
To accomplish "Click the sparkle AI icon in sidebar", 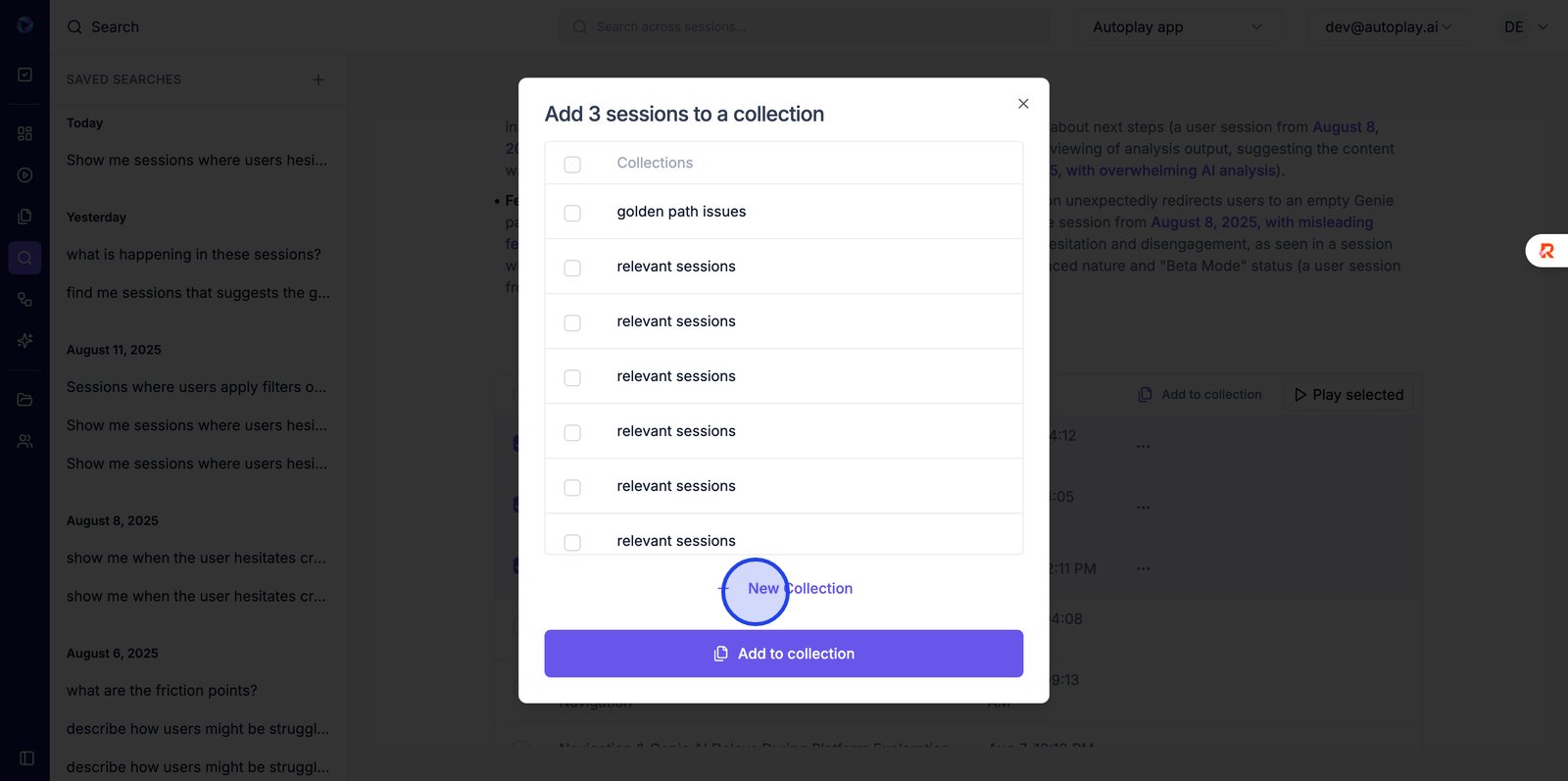I will click(25, 341).
